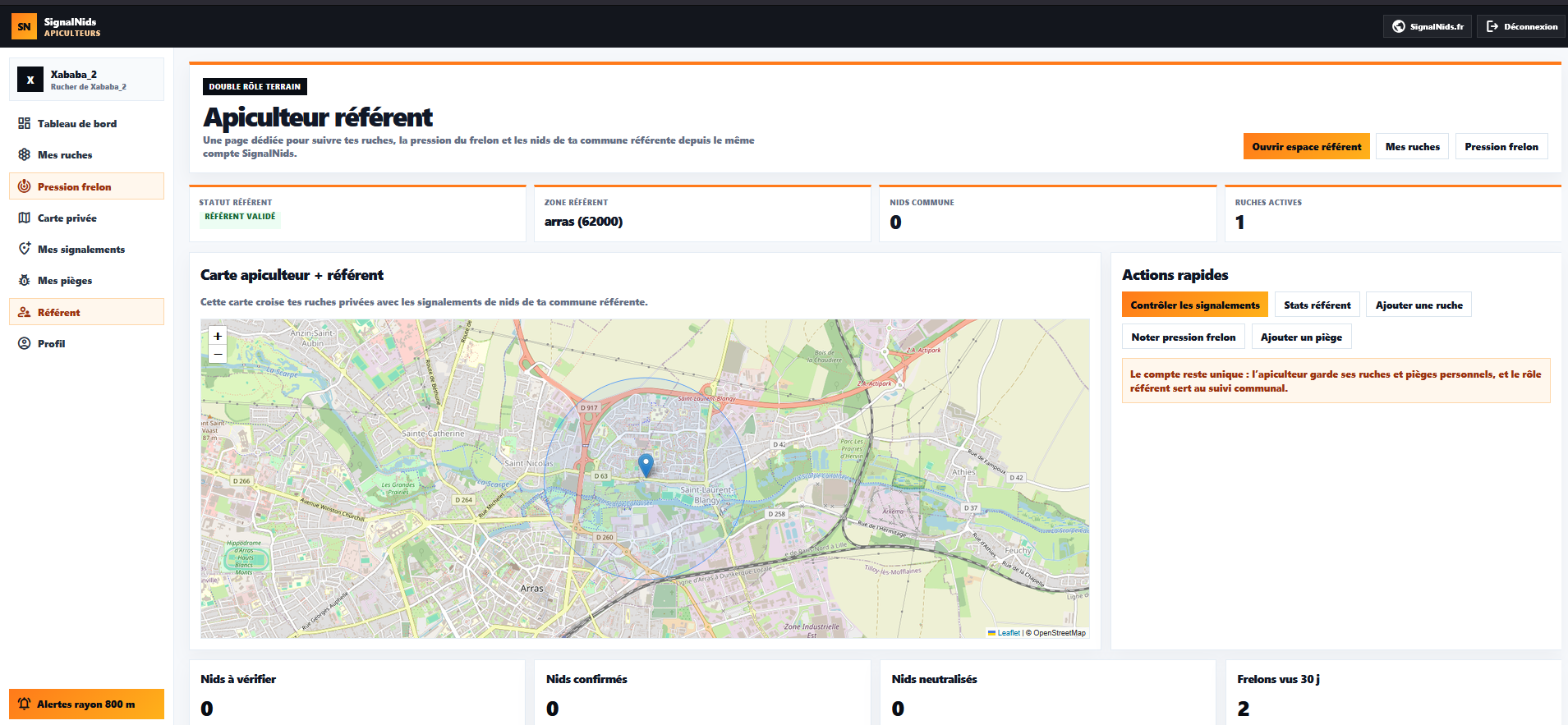The width and height of the screenshot is (1568, 725).
Task: Click the Le compte reste unique notice
Action: point(1336,381)
